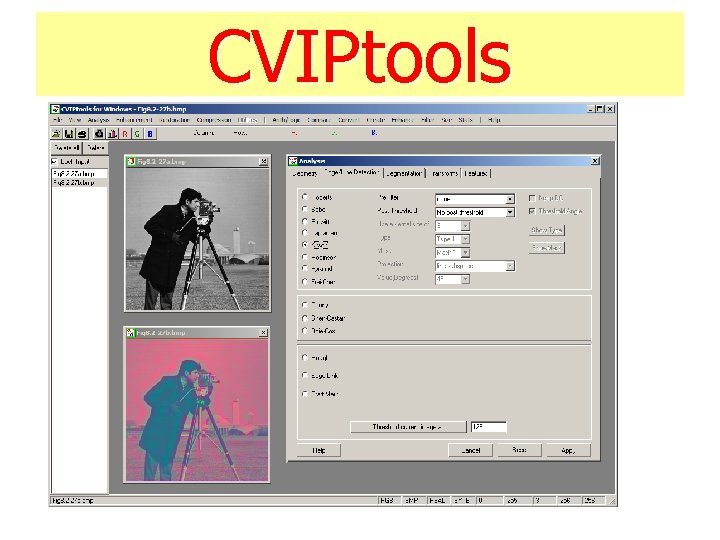This screenshot has height=540, width=720.
Task: Click the open image file toolbar icon
Action: click(56, 134)
